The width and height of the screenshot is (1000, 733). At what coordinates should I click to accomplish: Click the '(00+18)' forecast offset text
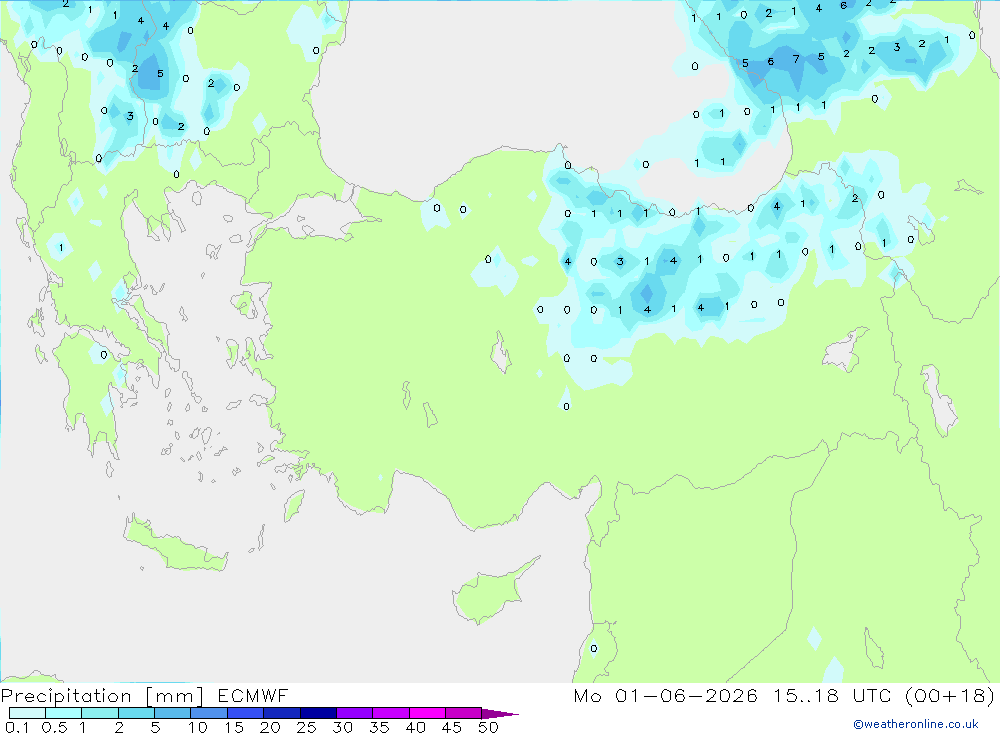click(950, 695)
